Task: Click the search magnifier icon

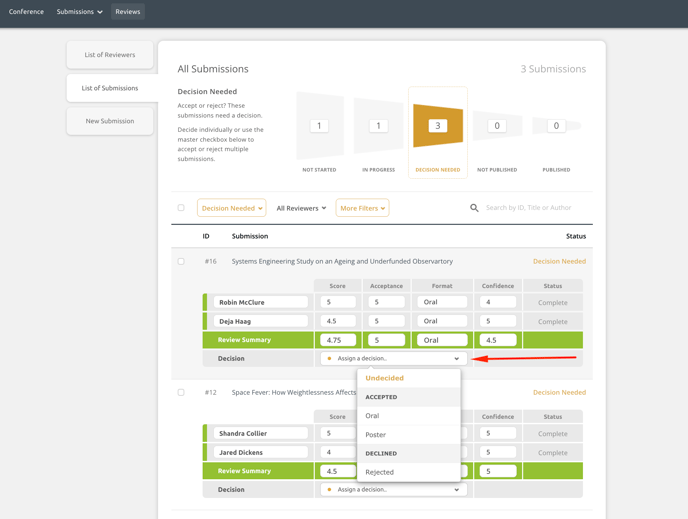Action: click(x=474, y=208)
